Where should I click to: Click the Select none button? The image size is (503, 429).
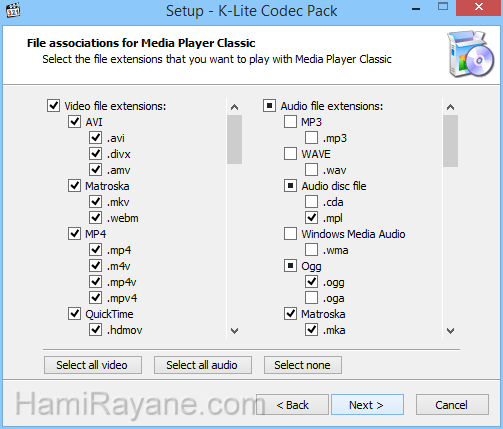point(303,365)
